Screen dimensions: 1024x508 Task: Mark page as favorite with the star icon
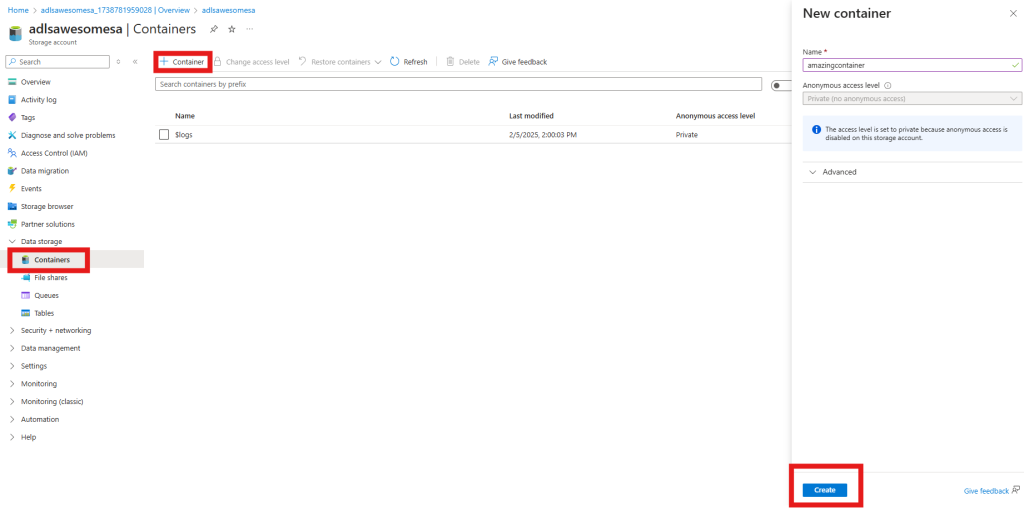point(231,29)
